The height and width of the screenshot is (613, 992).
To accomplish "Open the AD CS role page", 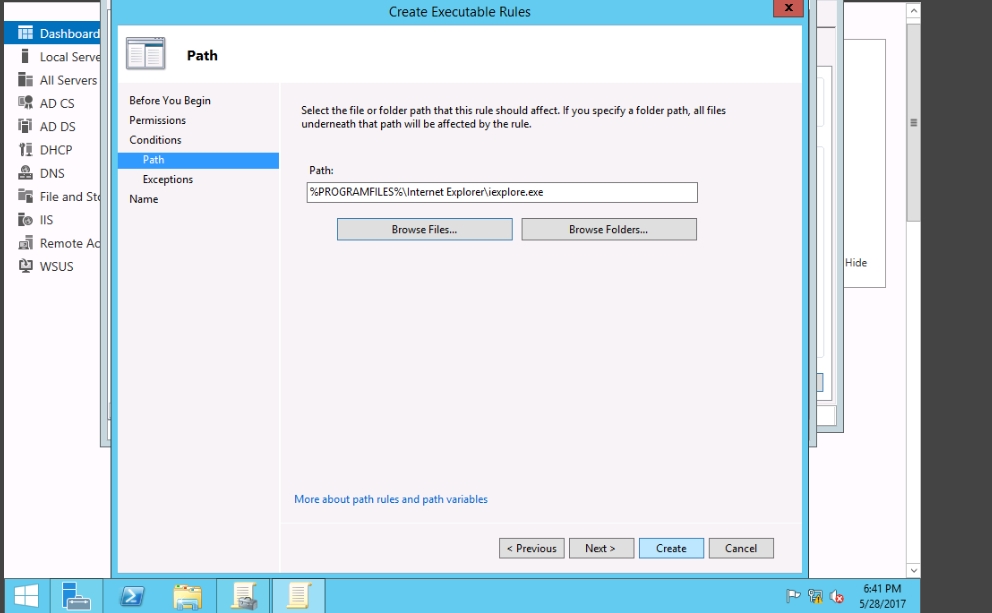I will 56,103.
